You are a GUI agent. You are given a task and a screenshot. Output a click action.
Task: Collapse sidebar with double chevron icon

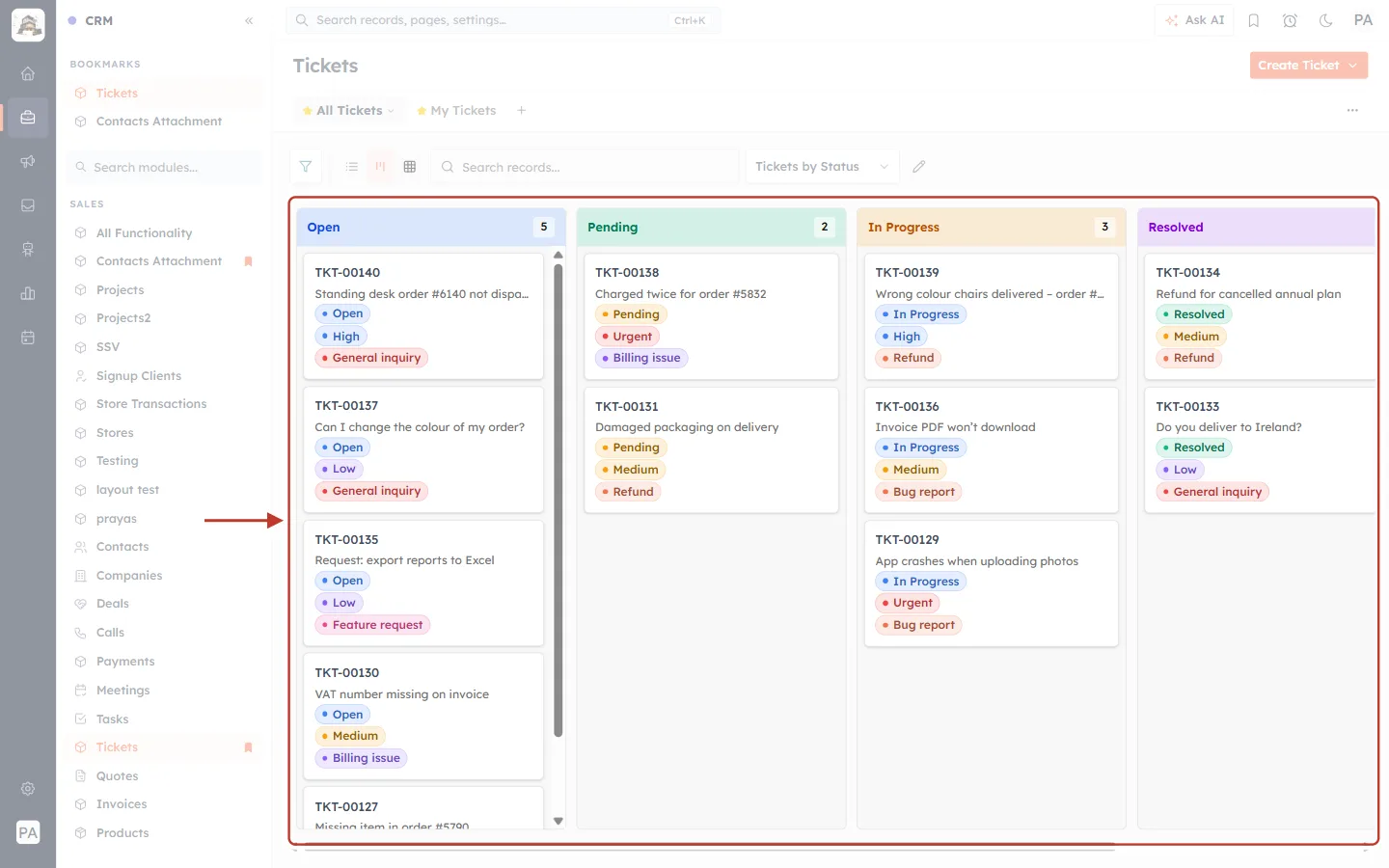tap(249, 20)
